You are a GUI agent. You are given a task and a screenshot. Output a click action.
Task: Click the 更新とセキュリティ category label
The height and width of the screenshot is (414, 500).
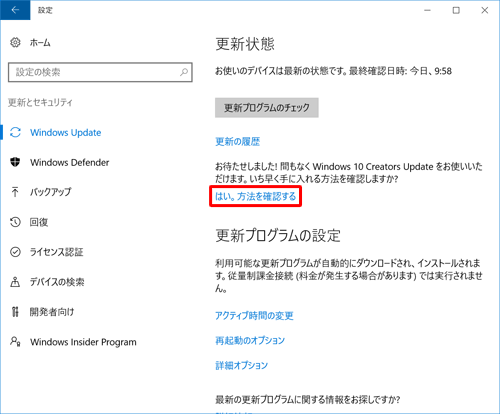[x=40, y=102]
